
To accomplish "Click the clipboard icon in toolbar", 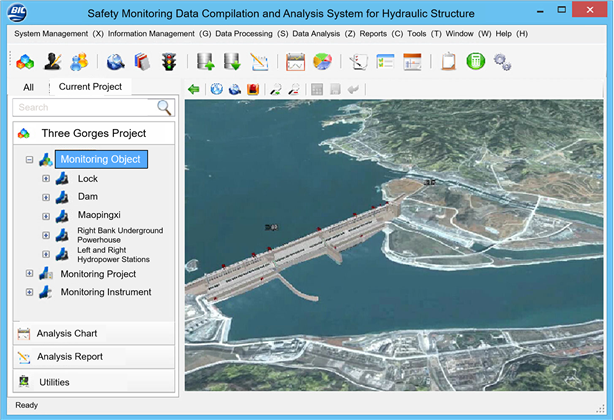I will [x=448, y=61].
